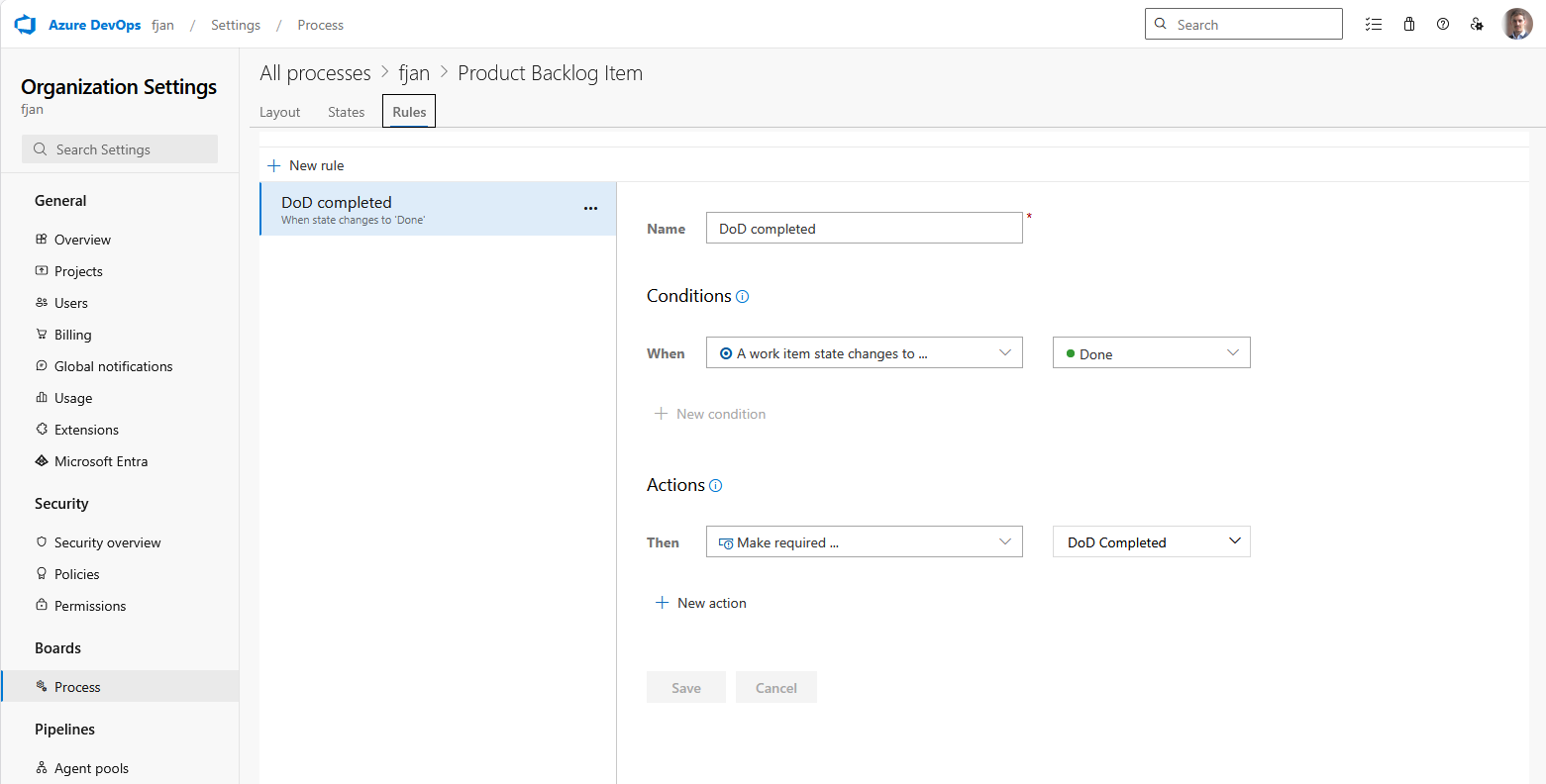
Task: Click the Conditions info tooltip icon
Action: pyautogui.click(x=743, y=296)
